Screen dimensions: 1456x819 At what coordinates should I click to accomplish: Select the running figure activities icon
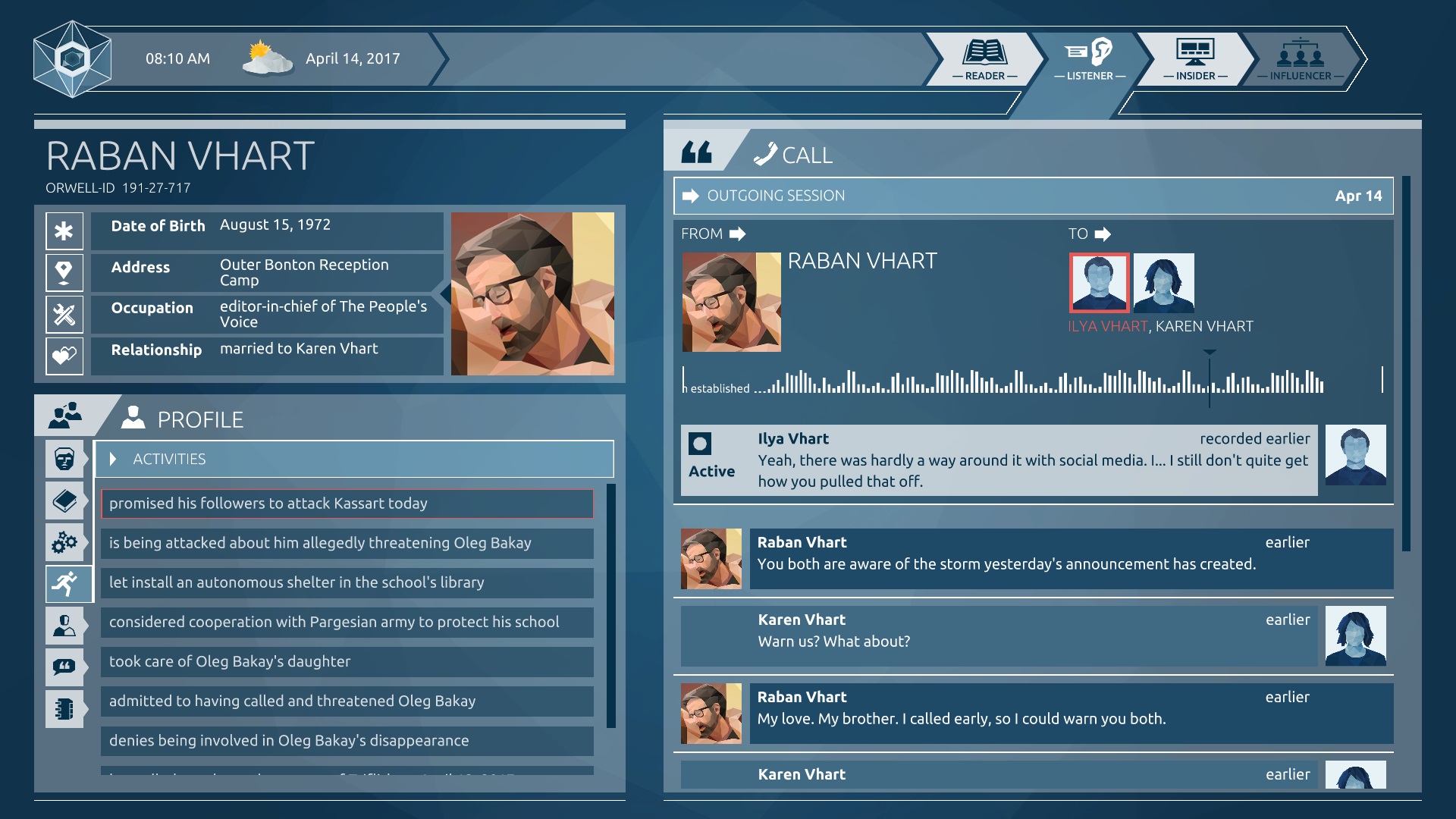point(64,583)
